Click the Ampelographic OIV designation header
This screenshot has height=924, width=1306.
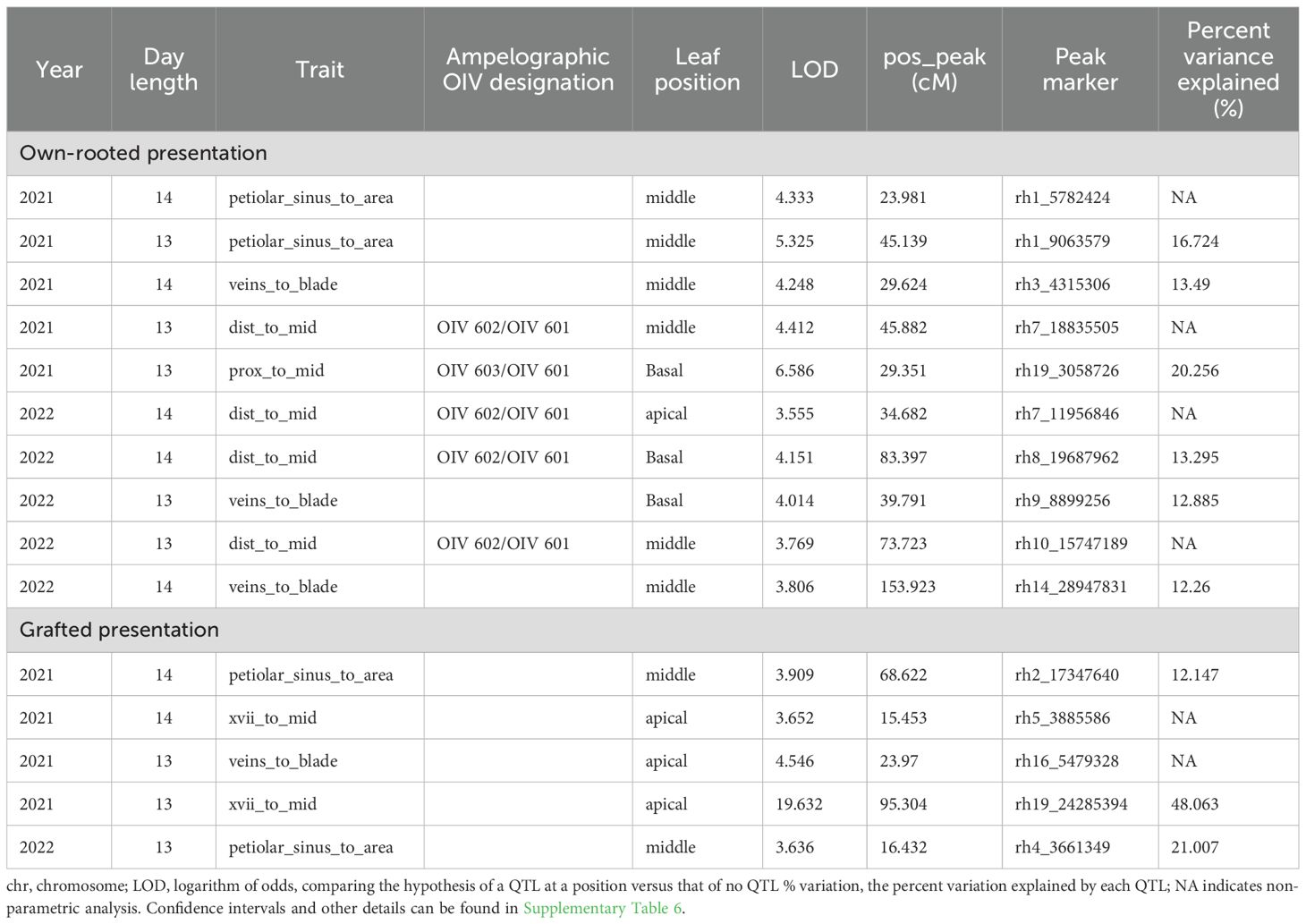pyautogui.click(x=528, y=70)
